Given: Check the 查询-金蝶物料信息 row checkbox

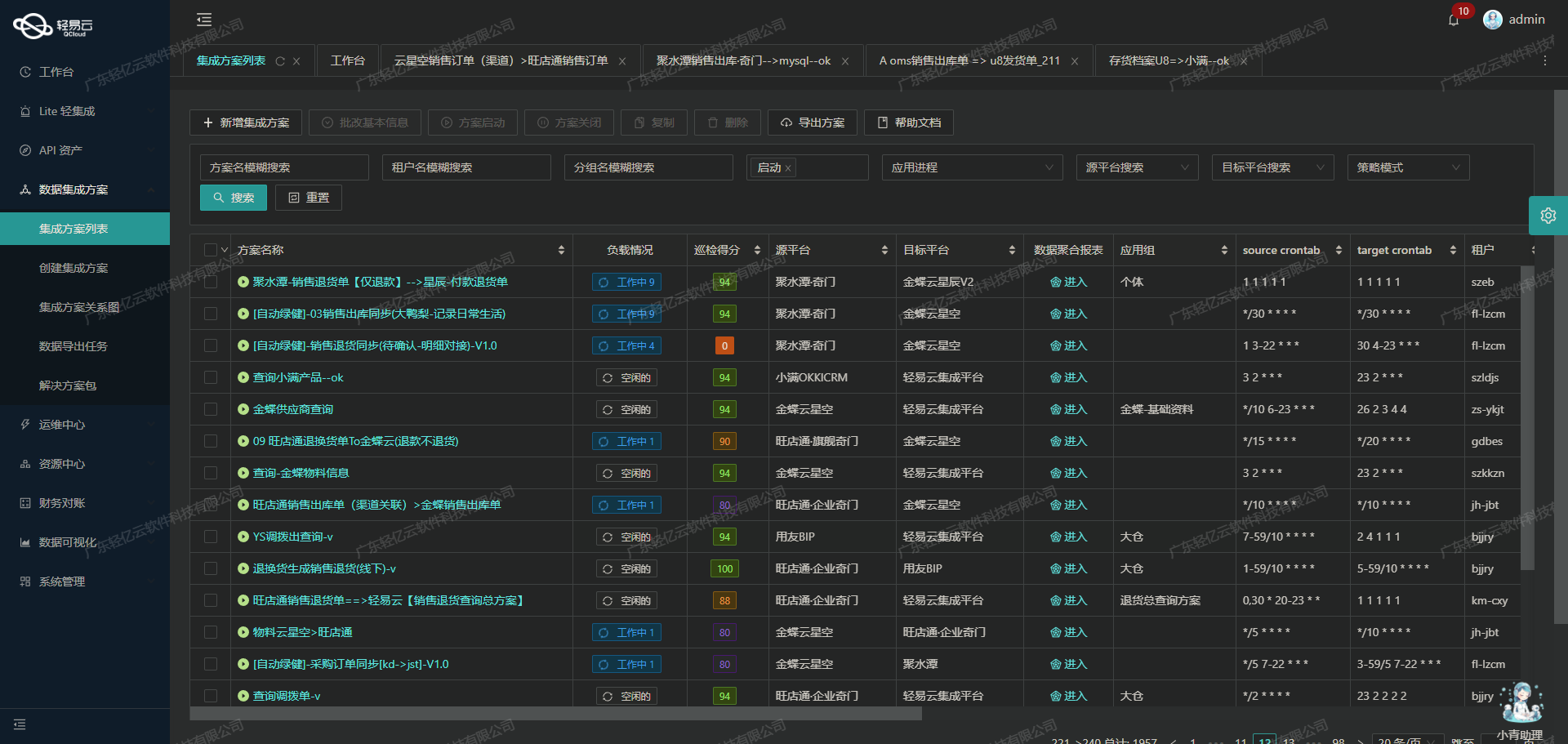Looking at the screenshot, I should coord(211,473).
